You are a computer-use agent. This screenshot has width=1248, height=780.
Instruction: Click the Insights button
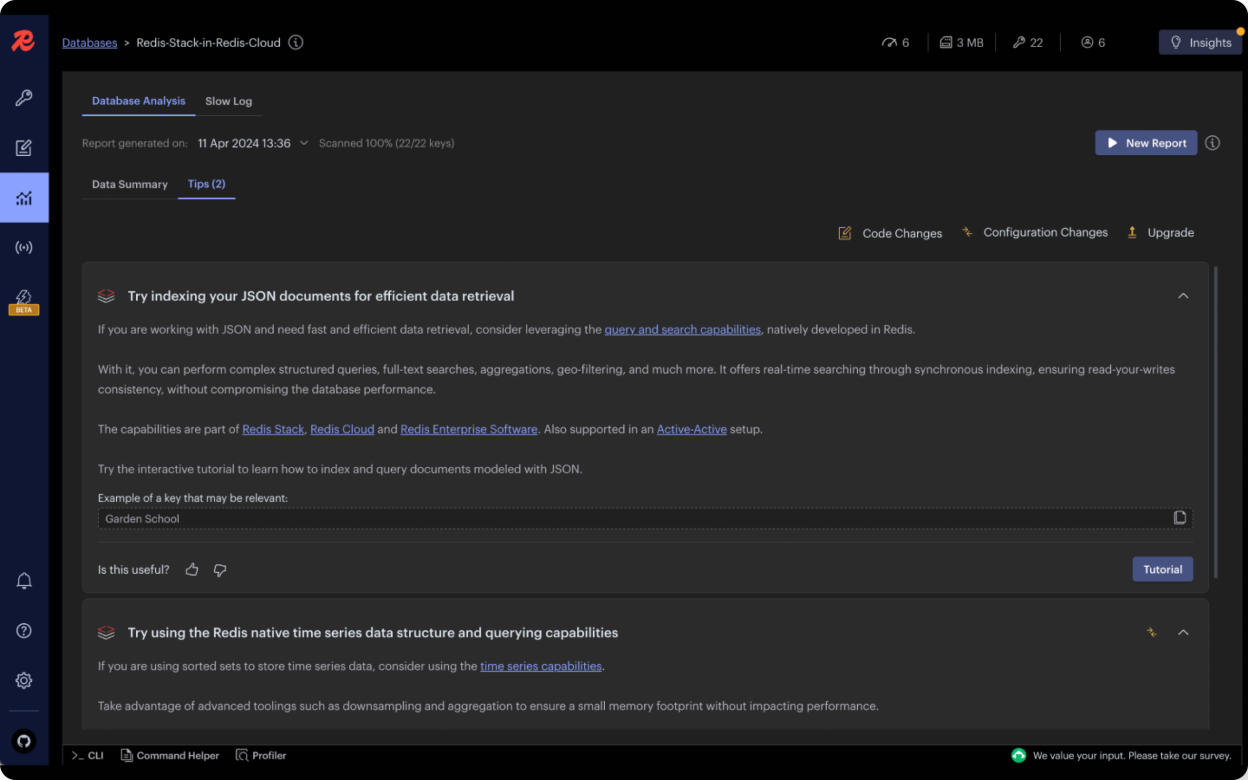[1200, 42]
